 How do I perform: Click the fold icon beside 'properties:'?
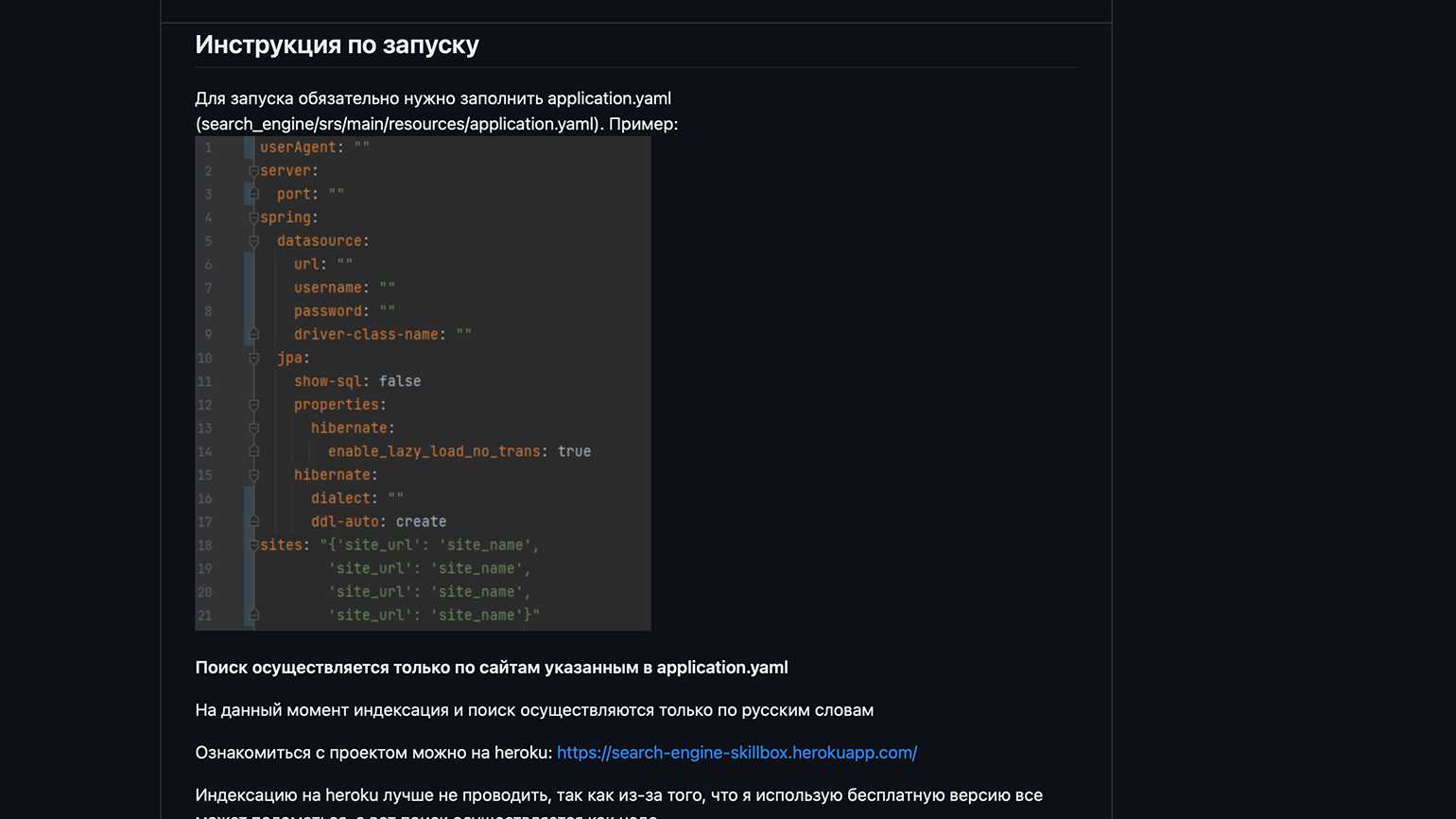pyautogui.click(x=253, y=405)
